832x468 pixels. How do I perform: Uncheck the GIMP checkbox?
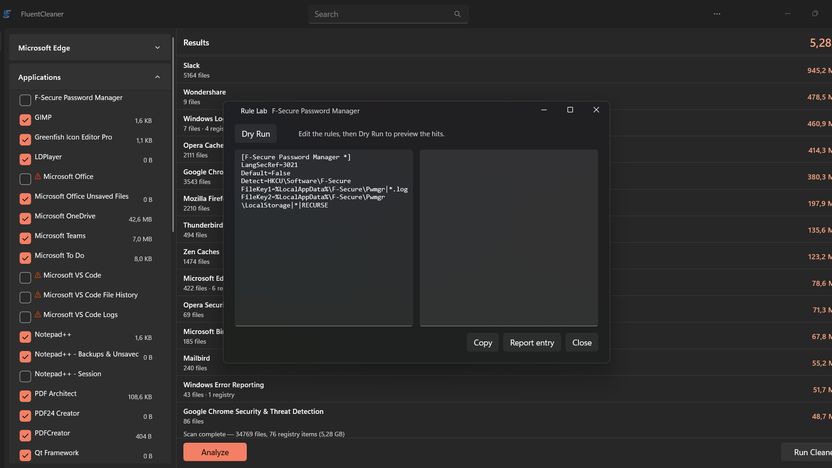[25, 119]
